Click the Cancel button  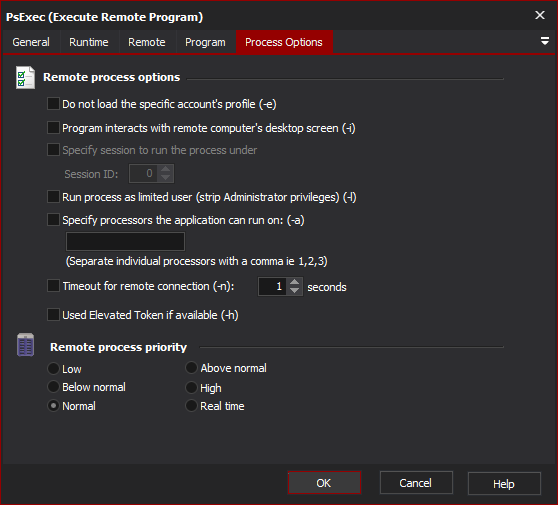[x=416, y=483]
